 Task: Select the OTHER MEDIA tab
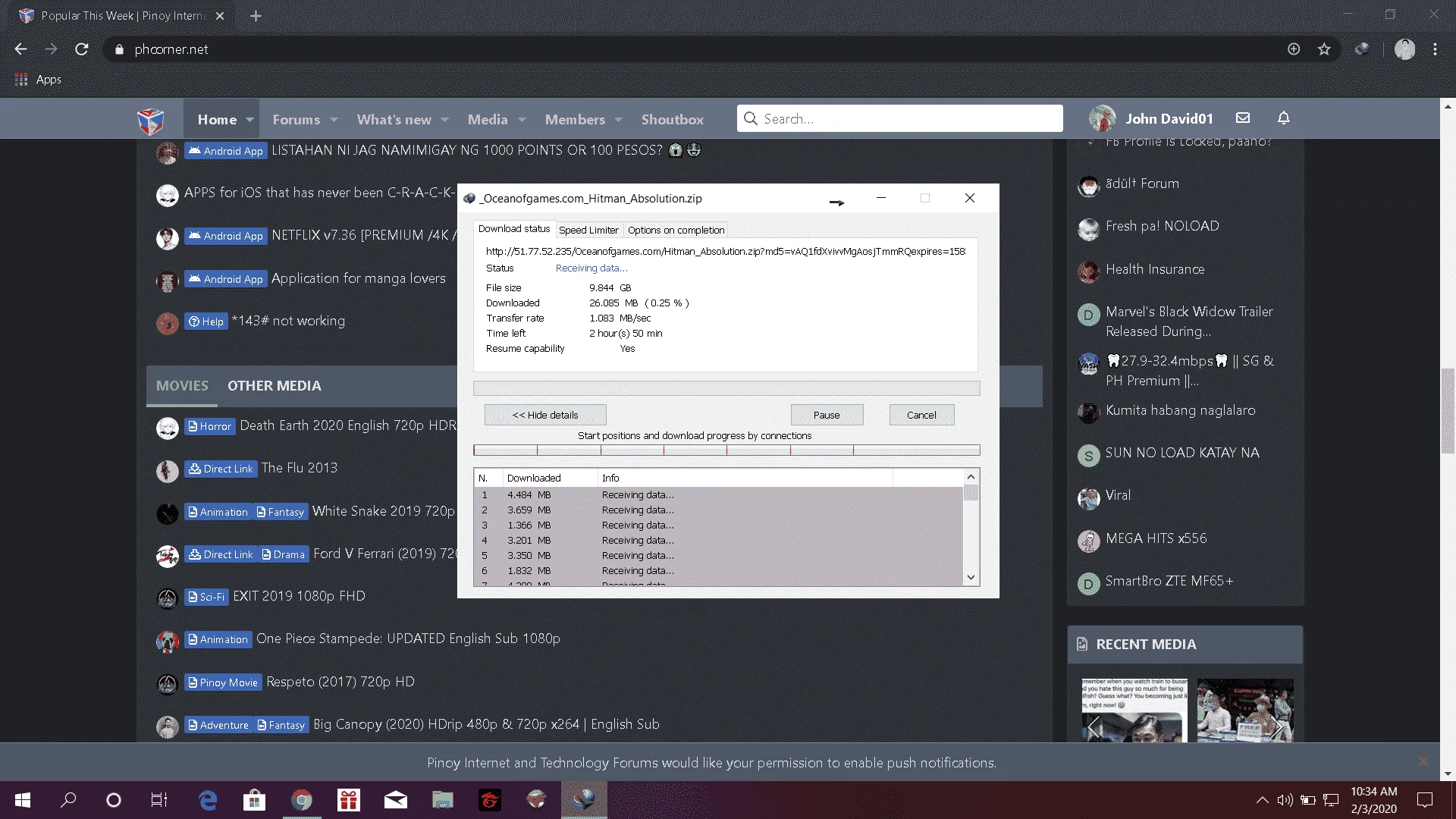275,386
